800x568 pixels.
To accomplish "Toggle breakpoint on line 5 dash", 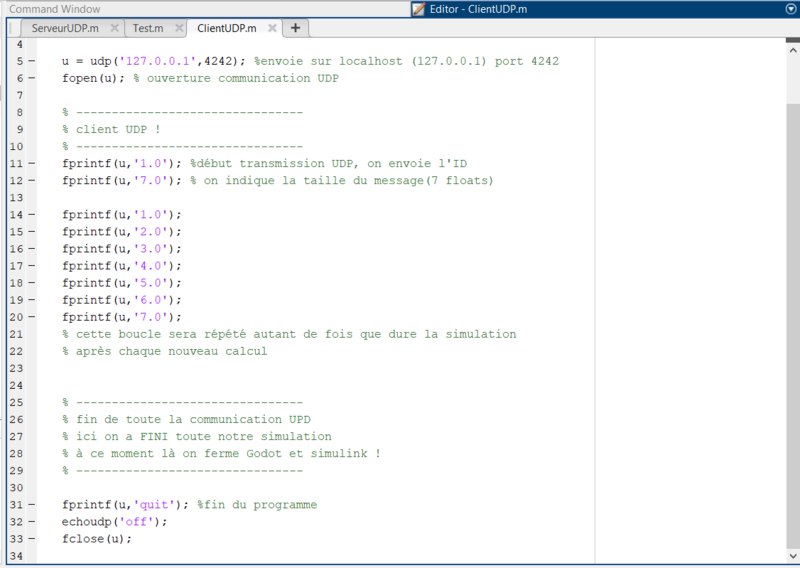I will click(x=31, y=62).
